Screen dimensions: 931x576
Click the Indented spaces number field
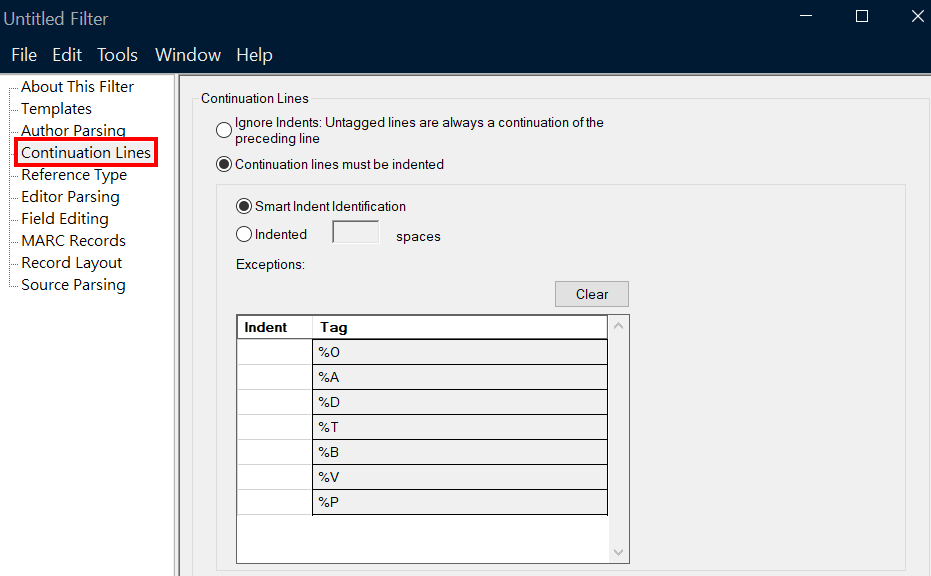pyautogui.click(x=356, y=232)
